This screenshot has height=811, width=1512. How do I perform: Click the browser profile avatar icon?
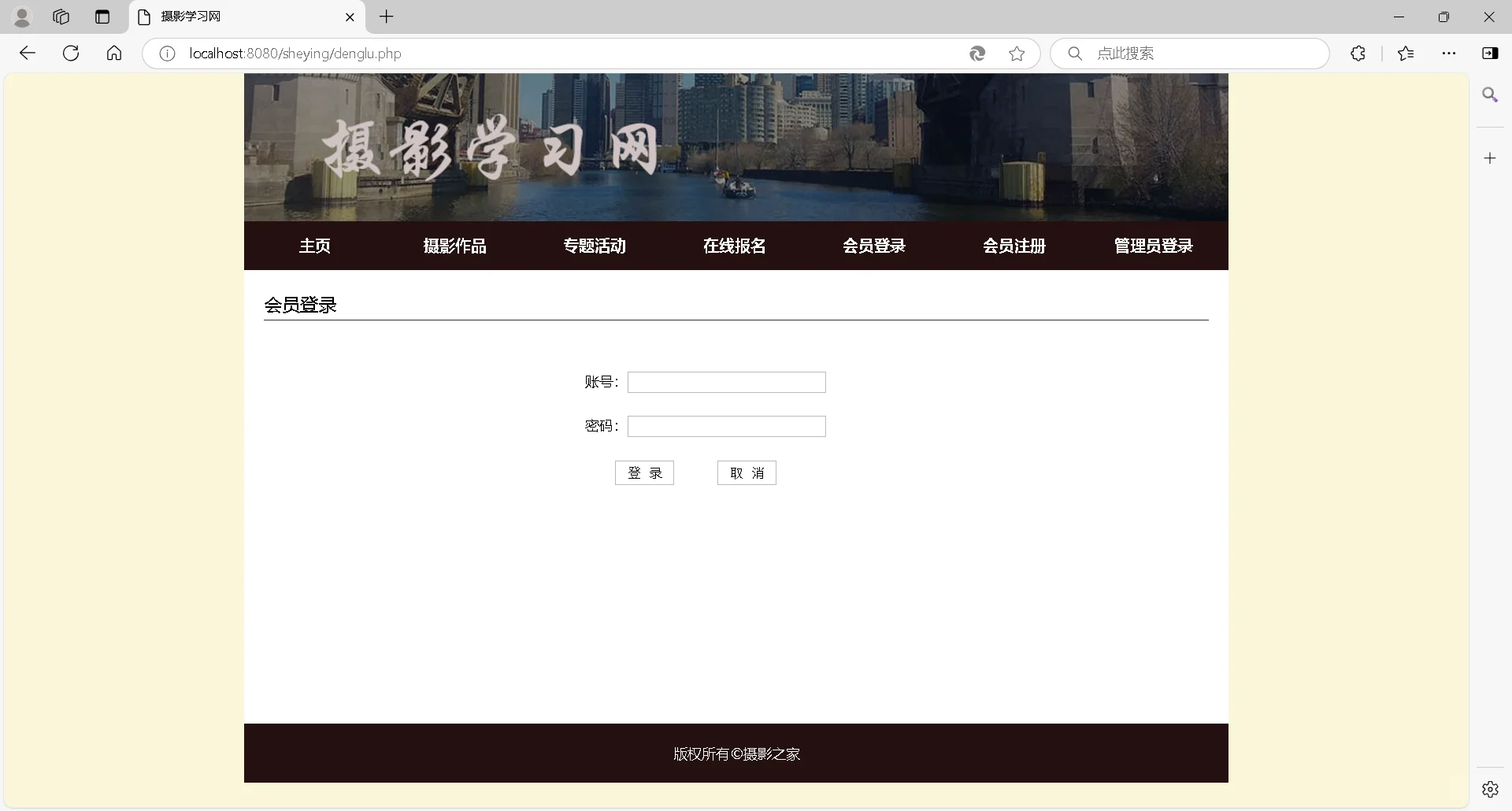point(22,17)
